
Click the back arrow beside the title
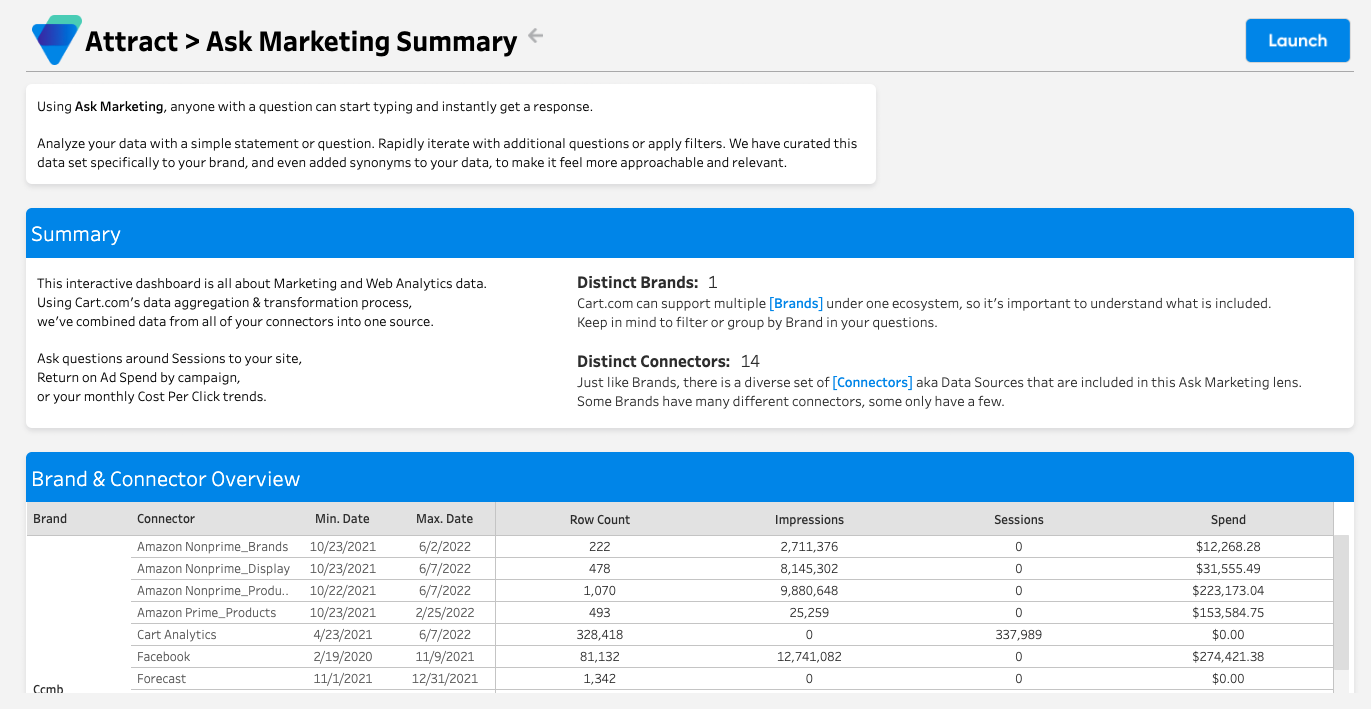point(536,36)
